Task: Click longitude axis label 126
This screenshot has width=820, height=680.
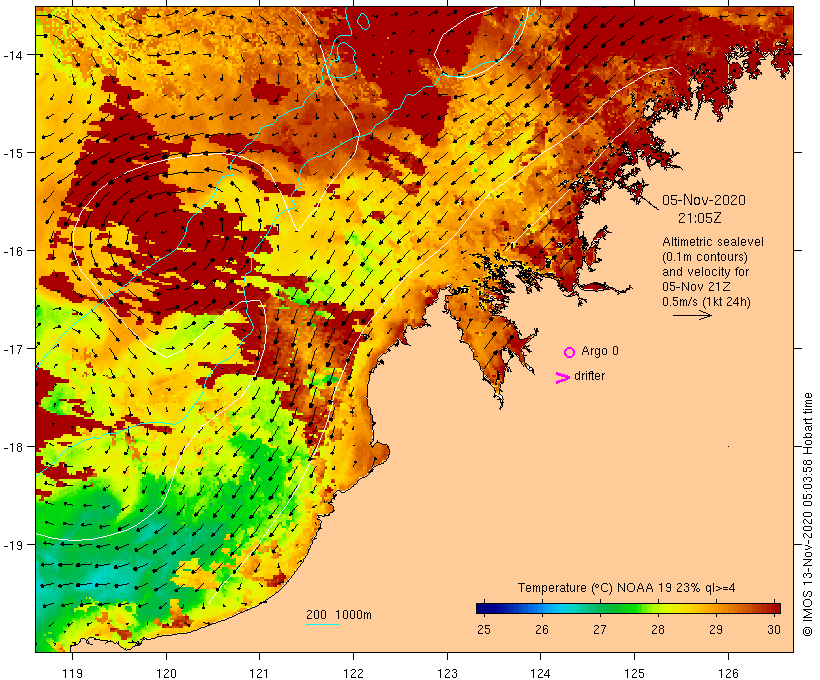Action: 728,673
